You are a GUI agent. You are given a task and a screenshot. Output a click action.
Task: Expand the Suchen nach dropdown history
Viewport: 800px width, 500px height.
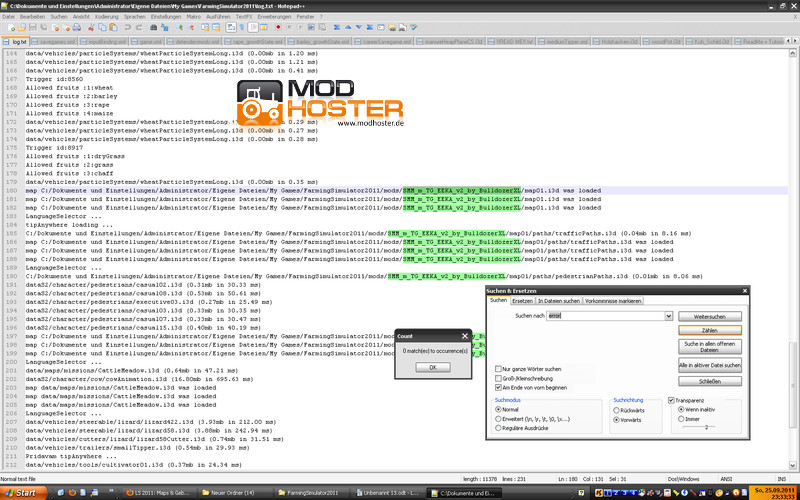point(668,316)
